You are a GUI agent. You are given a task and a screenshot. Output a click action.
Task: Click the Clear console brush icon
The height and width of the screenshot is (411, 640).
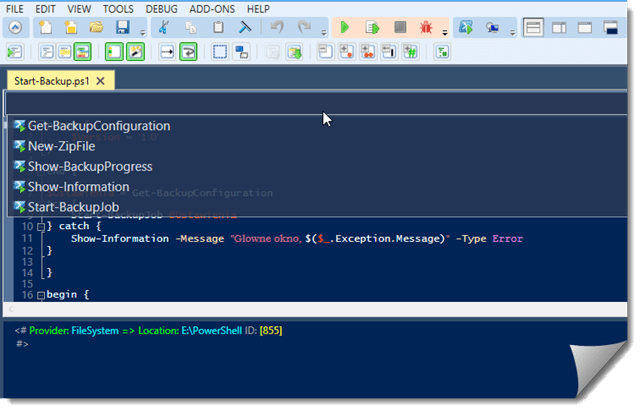click(x=241, y=28)
